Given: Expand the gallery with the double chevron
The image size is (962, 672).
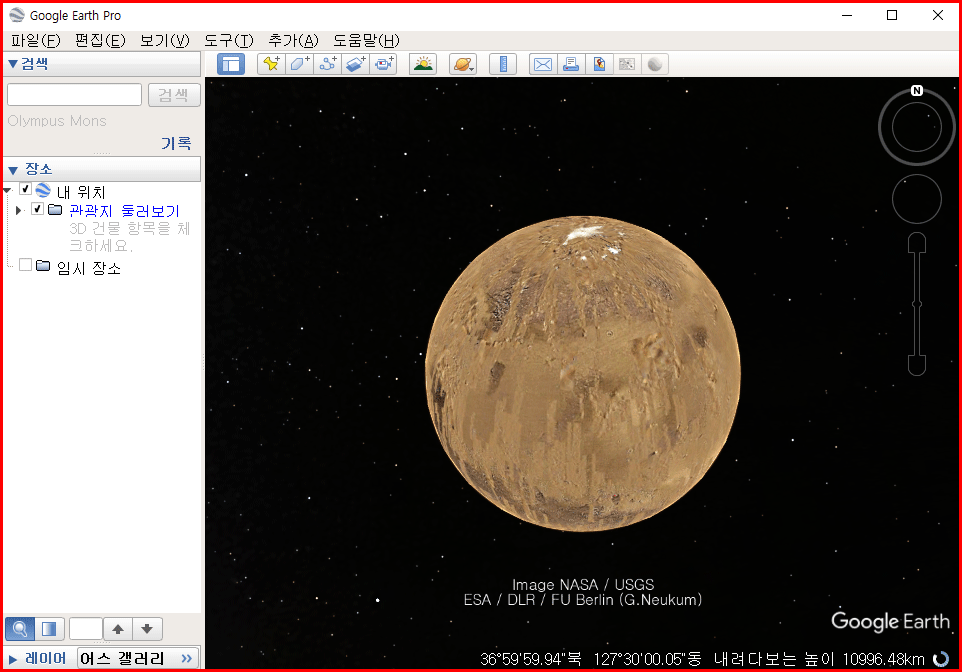Looking at the screenshot, I should click(187, 658).
